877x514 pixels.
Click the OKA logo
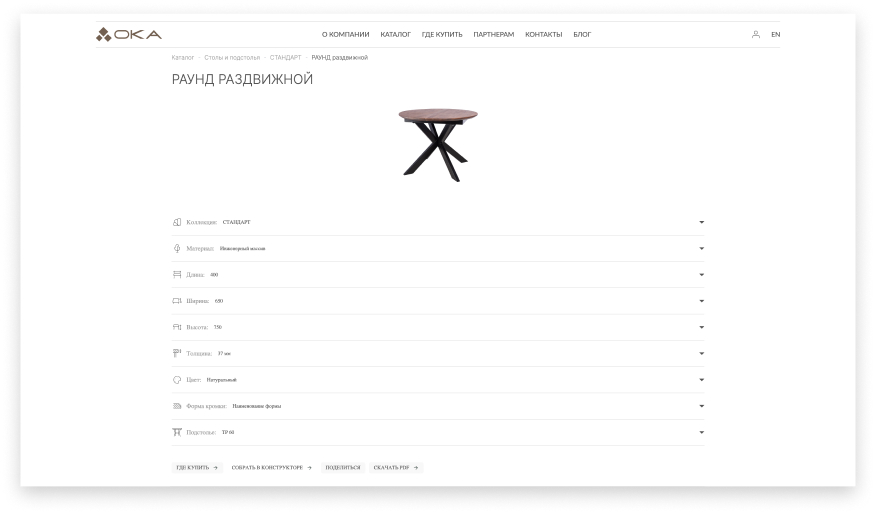[129, 35]
